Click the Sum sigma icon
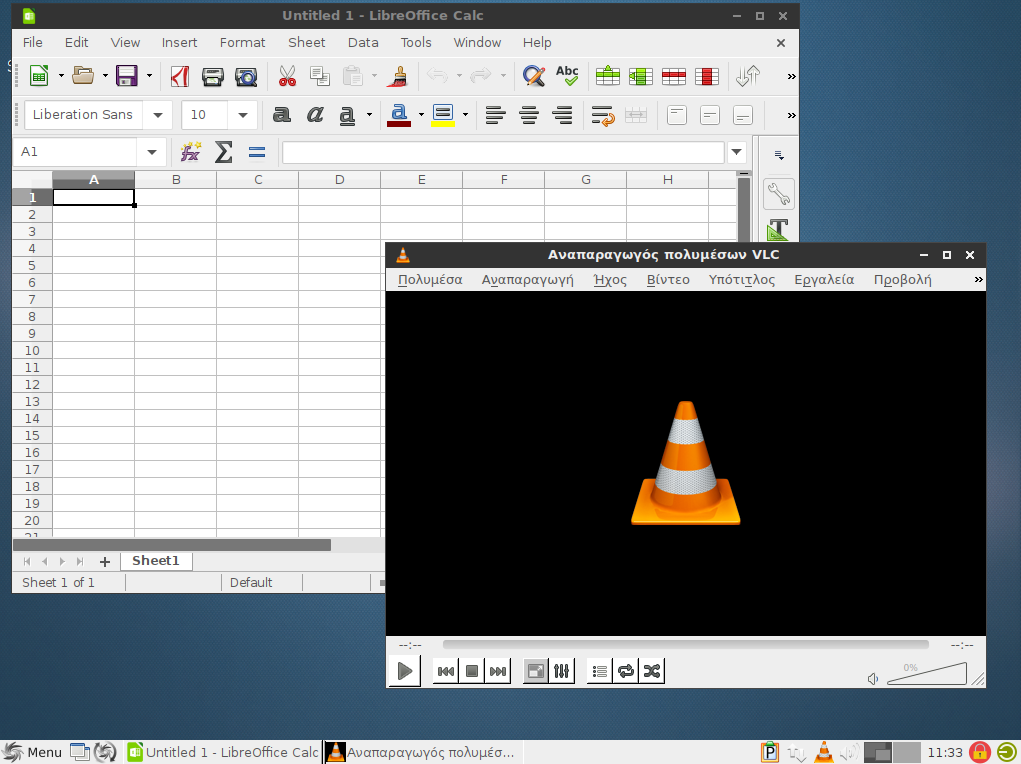The width and height of the screenshot is (1021, 764). [223, 152]
